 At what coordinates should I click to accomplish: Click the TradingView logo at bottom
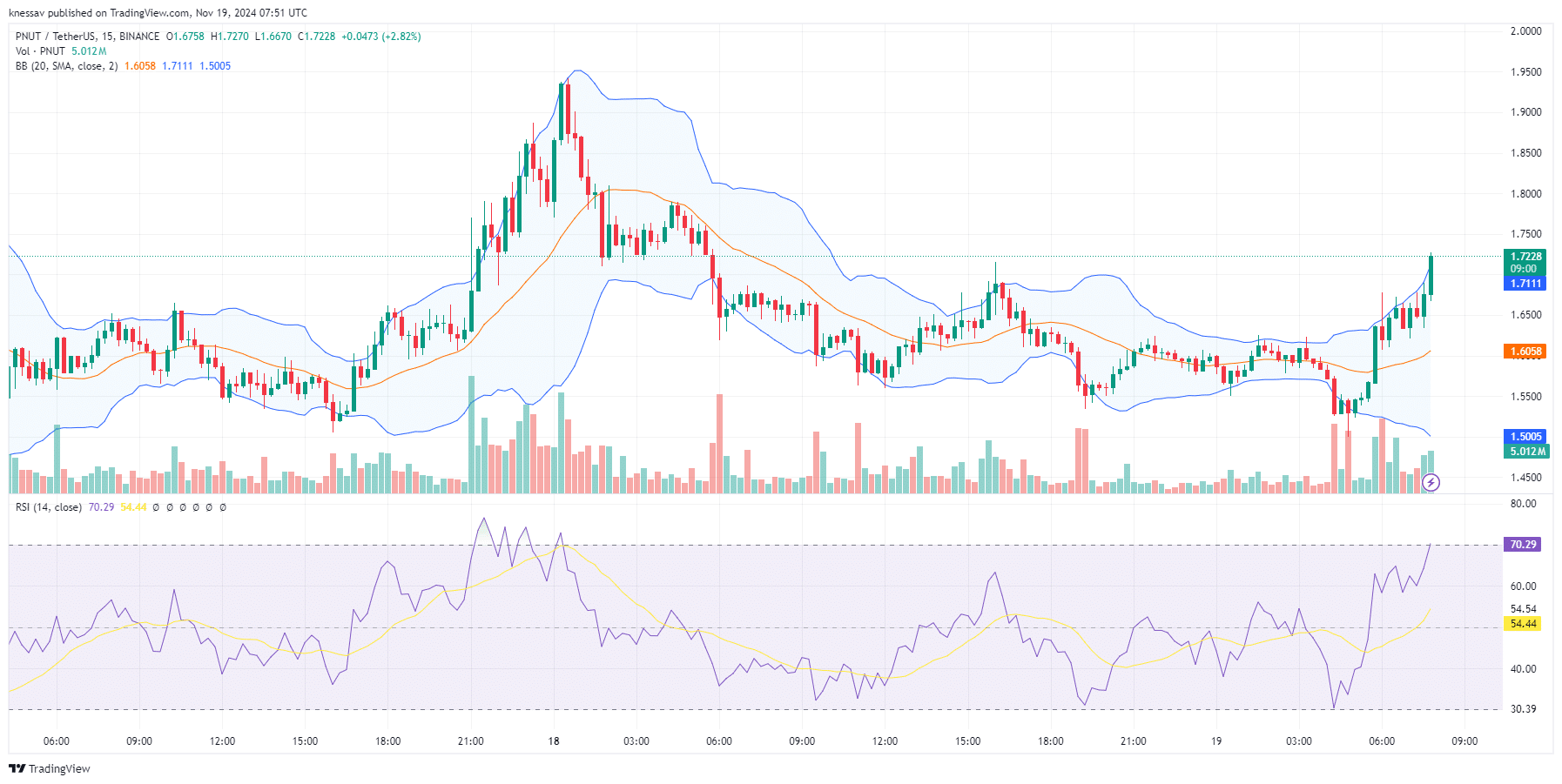[50, 768]
